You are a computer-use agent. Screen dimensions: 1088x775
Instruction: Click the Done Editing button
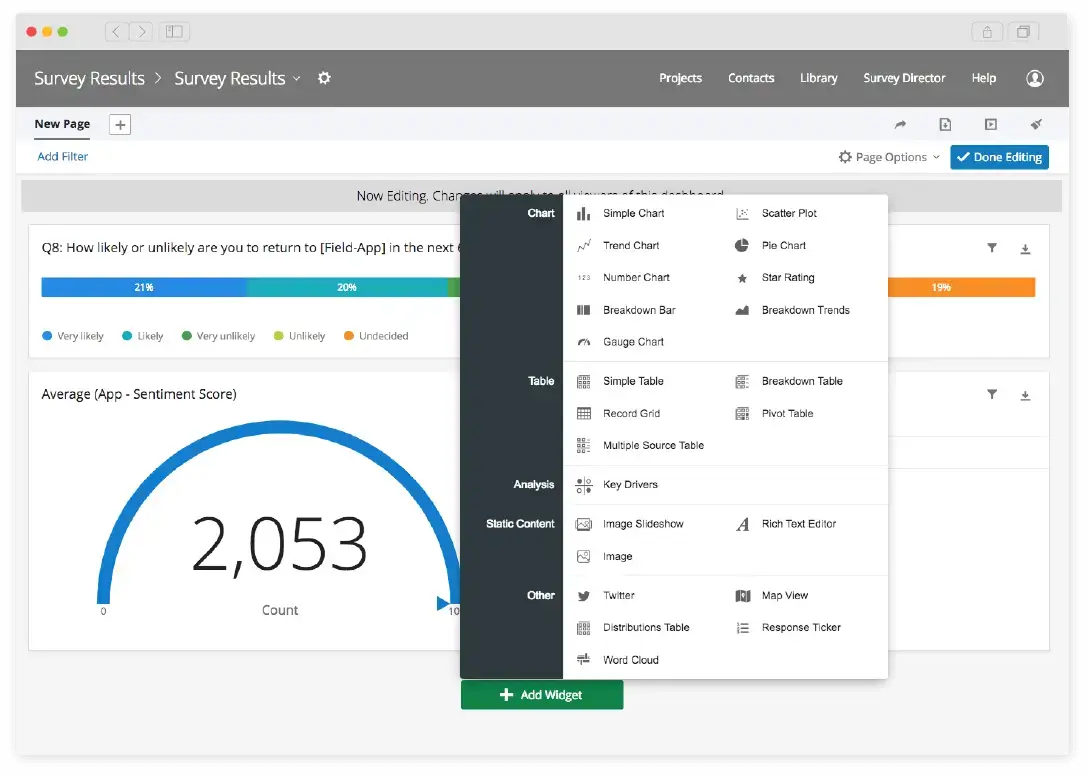pyautogui.click(x=999, y=157)
